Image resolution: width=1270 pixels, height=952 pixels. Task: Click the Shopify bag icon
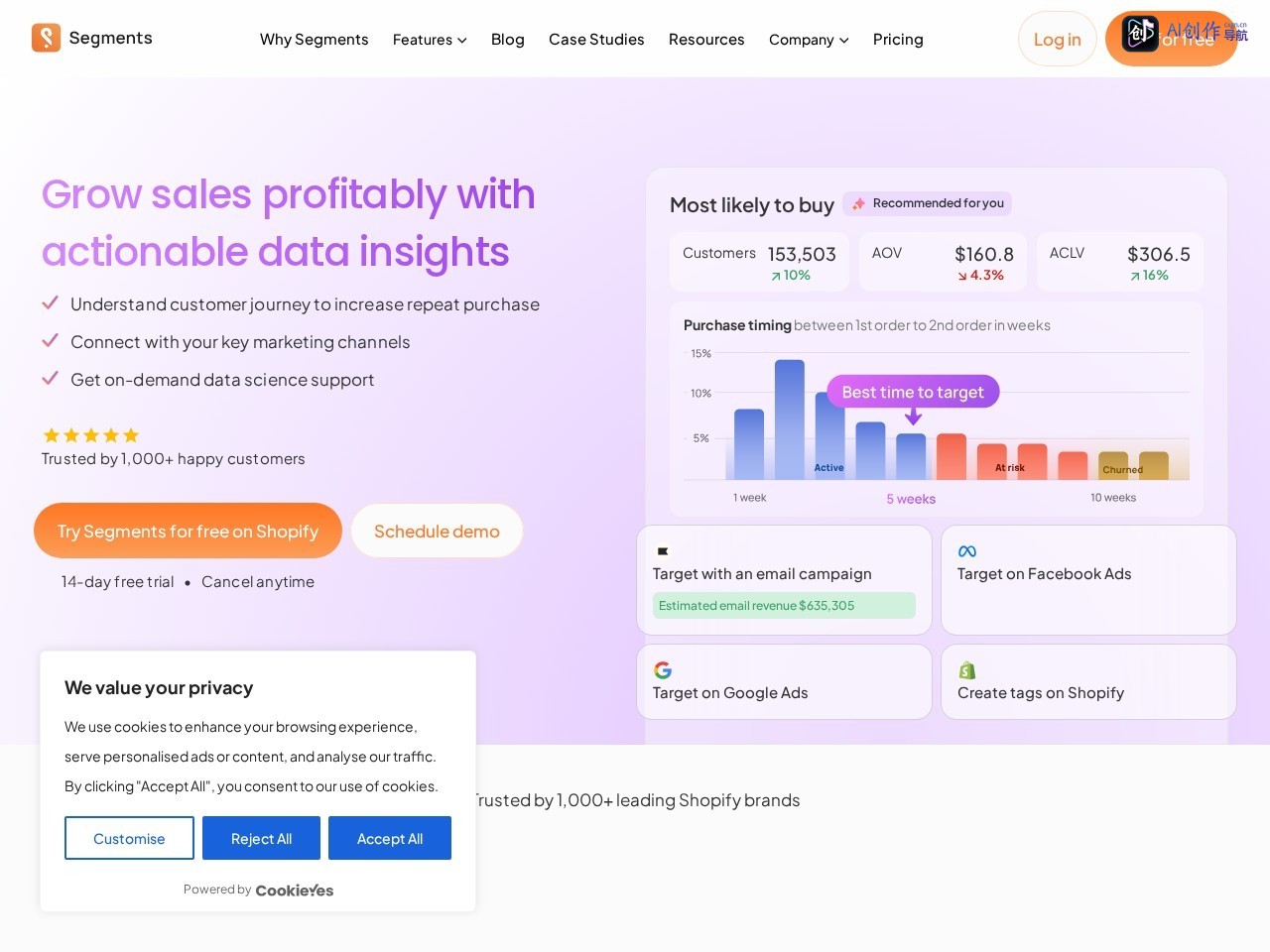(967, 670)
